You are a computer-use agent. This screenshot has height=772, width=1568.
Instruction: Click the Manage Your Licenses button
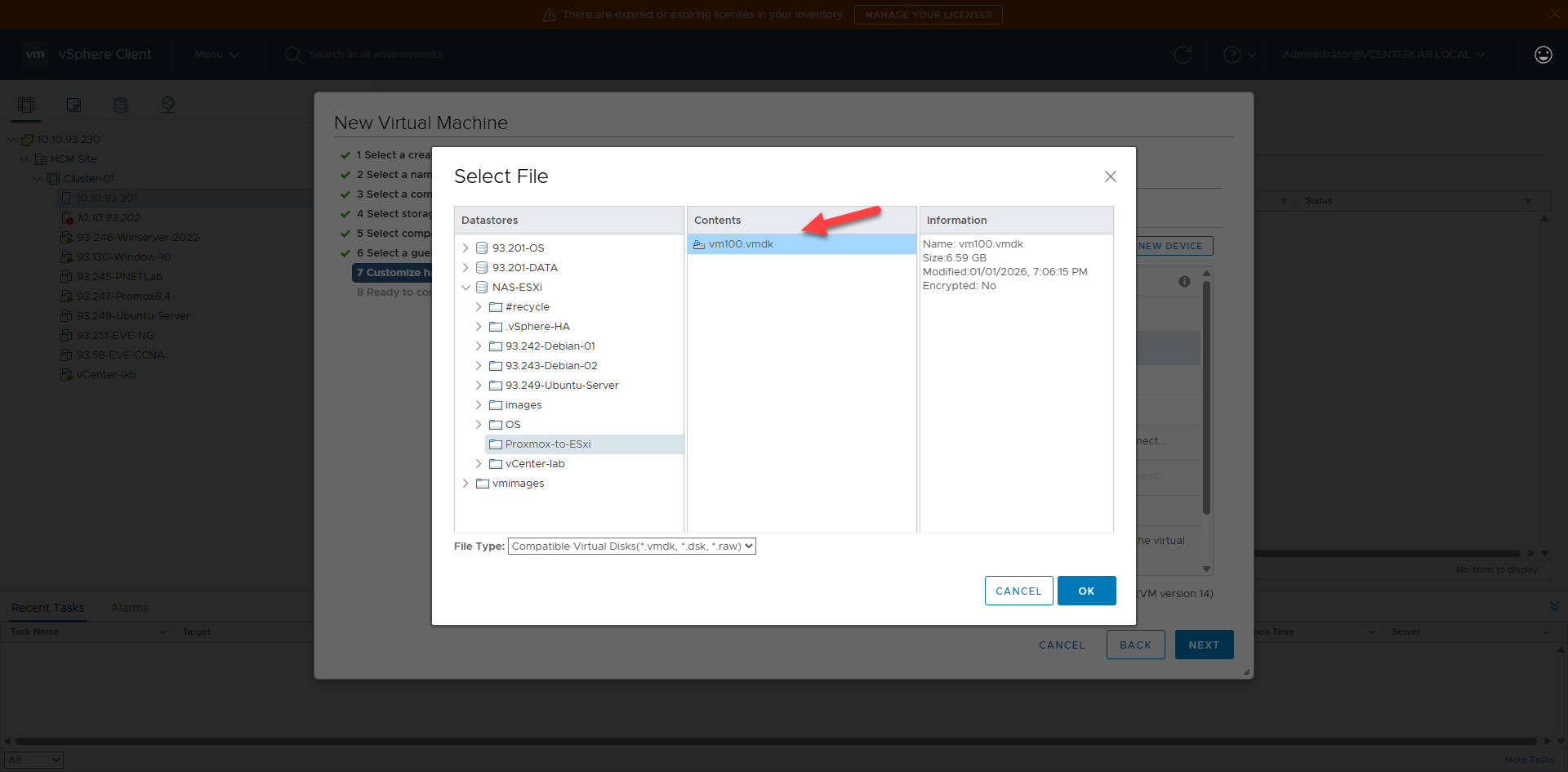[x=928, y=15]
